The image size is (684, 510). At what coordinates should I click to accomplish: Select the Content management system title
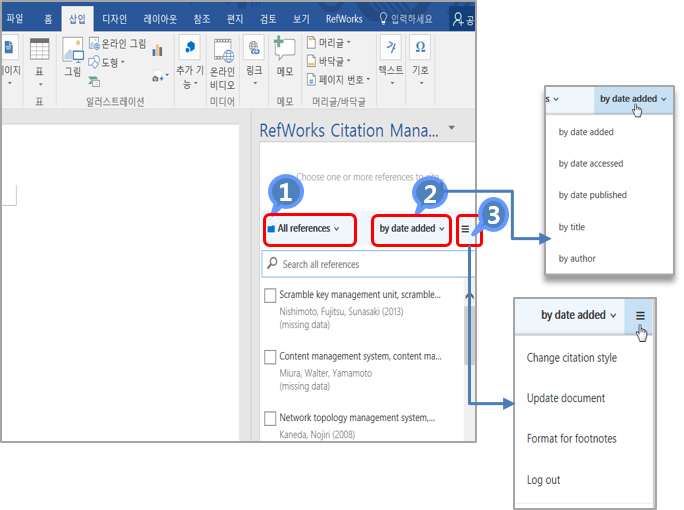(360, 356)
